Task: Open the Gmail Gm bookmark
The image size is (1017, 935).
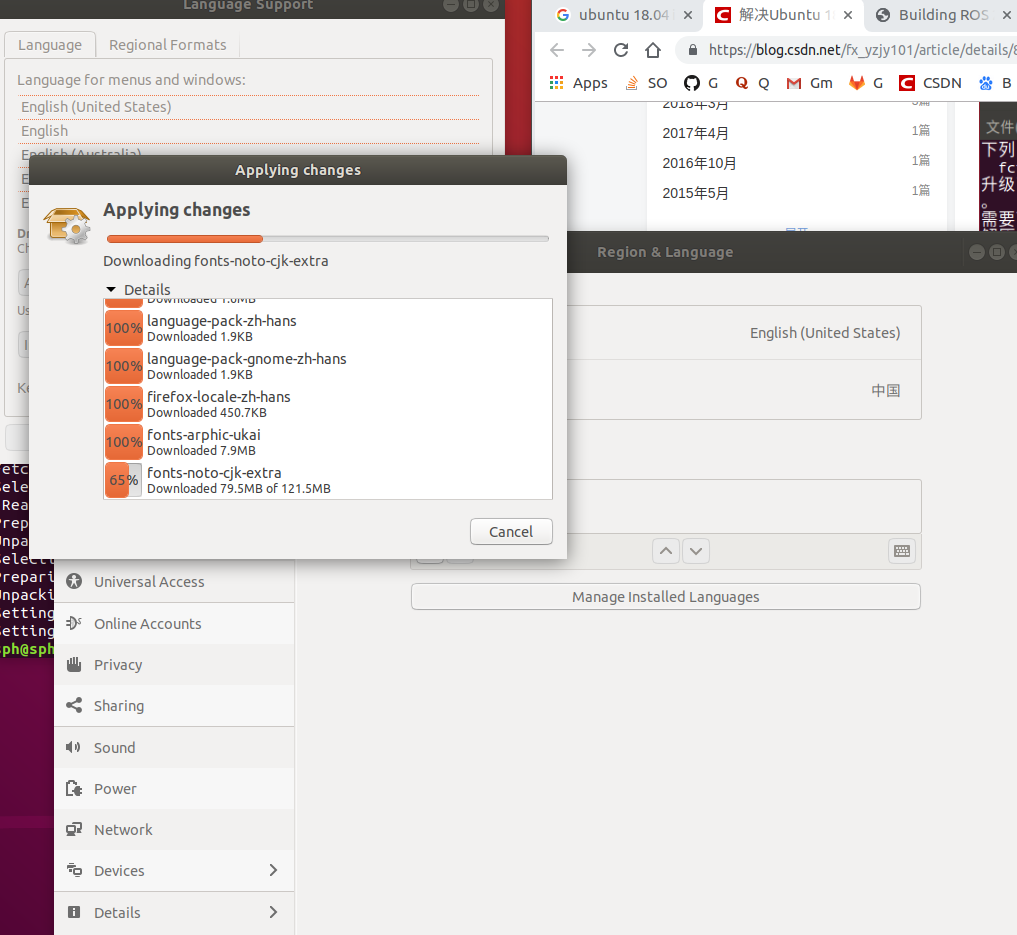Action: pos(809,83)
